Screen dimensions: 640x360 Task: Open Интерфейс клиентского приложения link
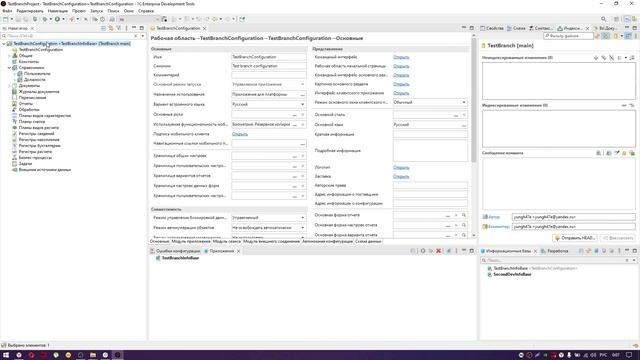401,93
